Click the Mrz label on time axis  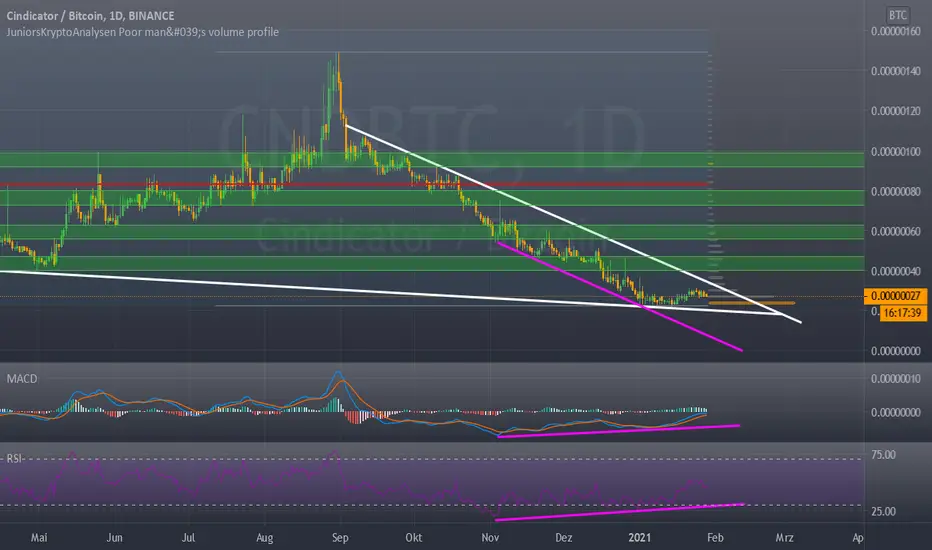tap(785, 538)
